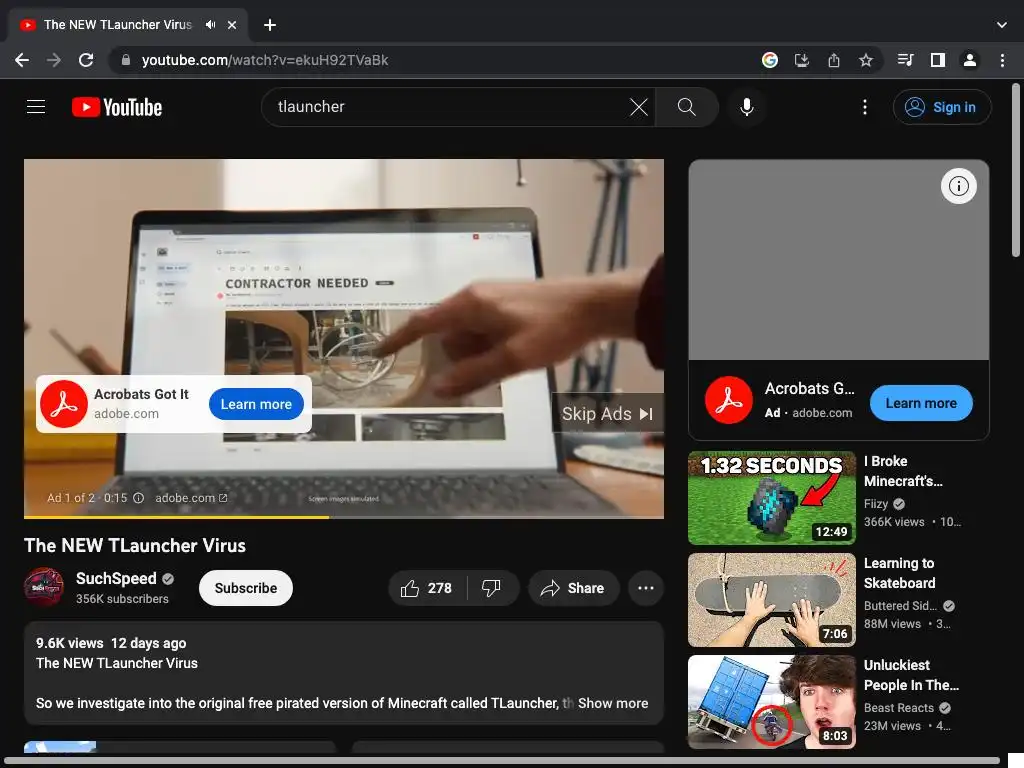This screenshot has width=1024, height=768.
Task: Reload the YouTube page
Action: (x=86, y=60)
